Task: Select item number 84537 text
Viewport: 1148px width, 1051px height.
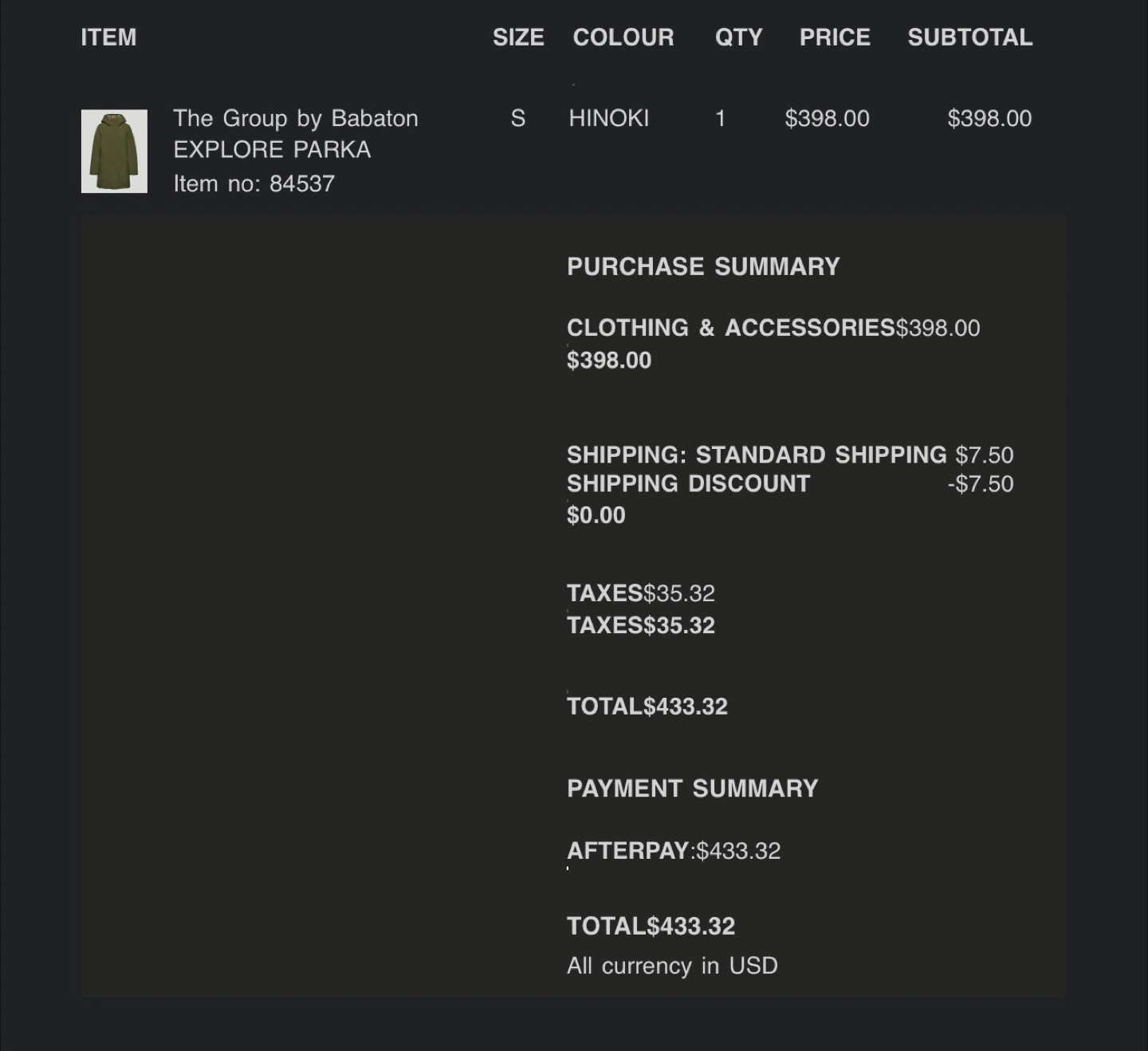Action: pyautogui.click(x=254, y=184)
